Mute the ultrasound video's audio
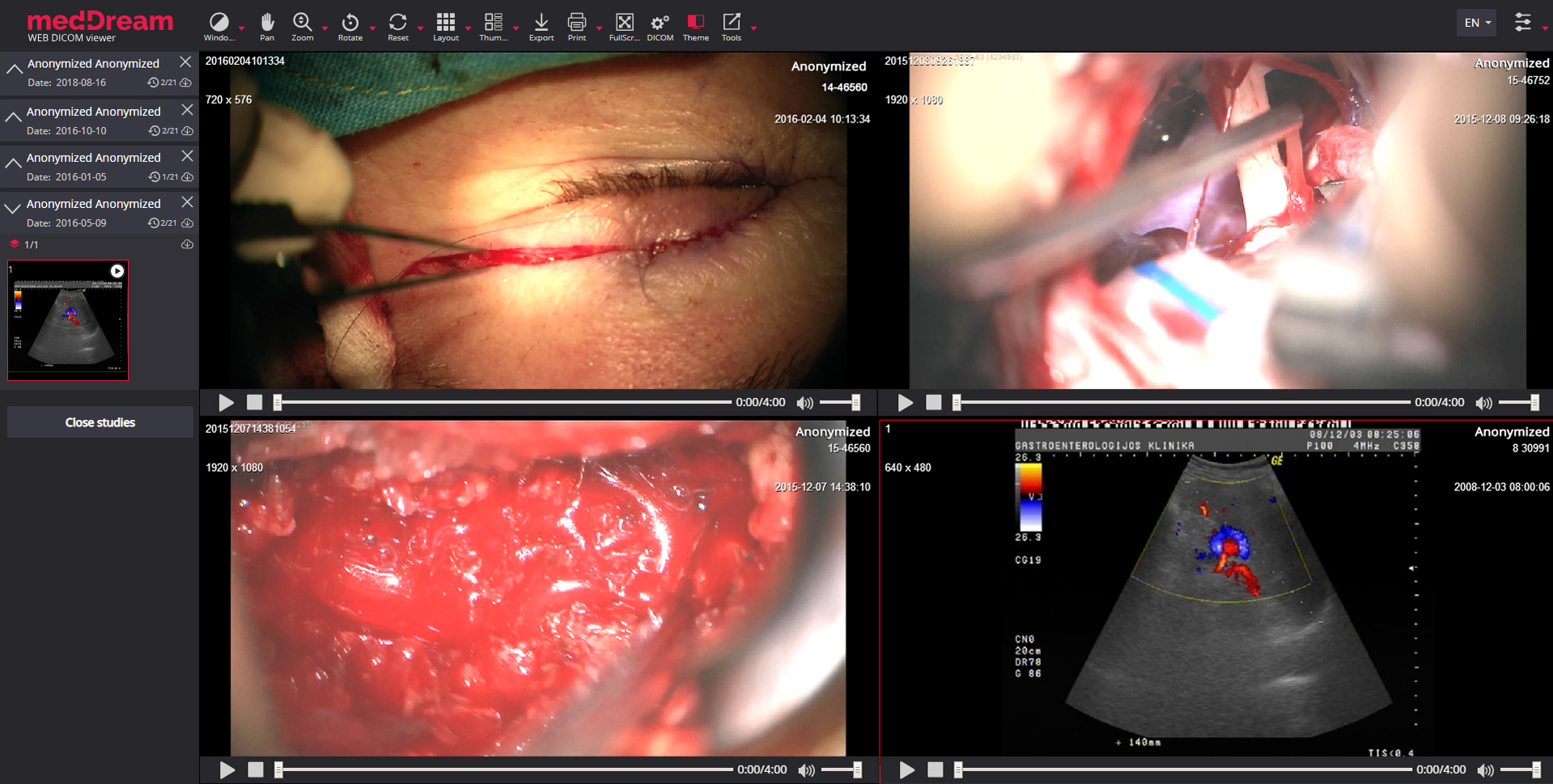 (x=1485, y=770)
